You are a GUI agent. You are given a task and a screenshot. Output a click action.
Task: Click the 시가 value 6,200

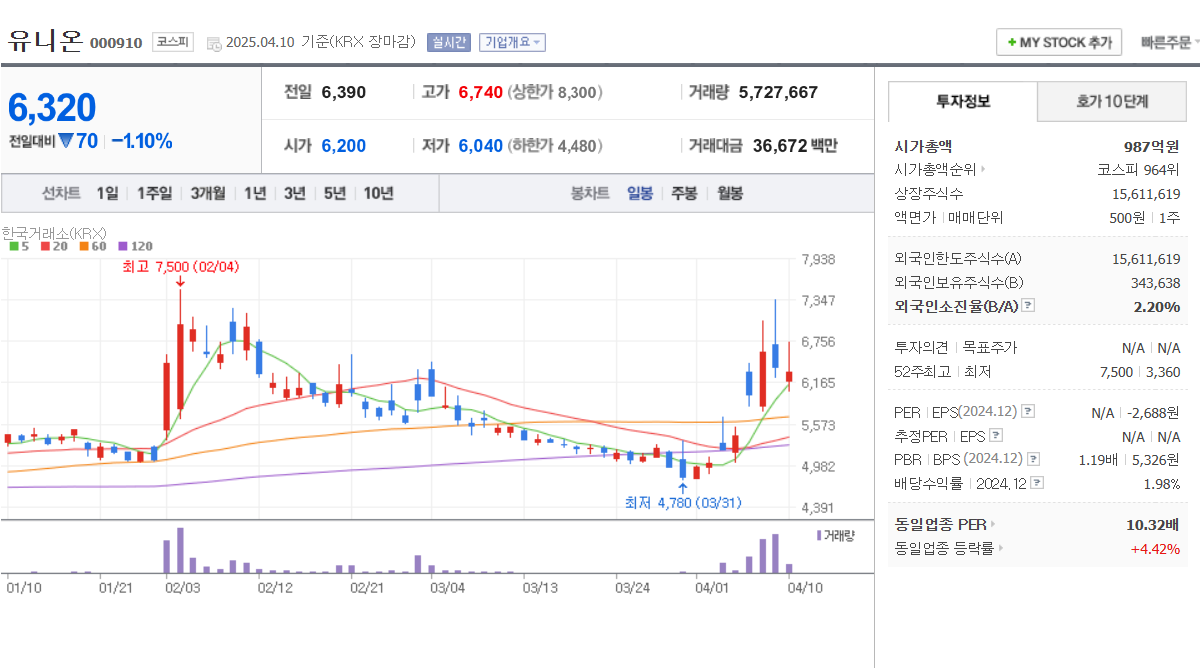(344, 146)
